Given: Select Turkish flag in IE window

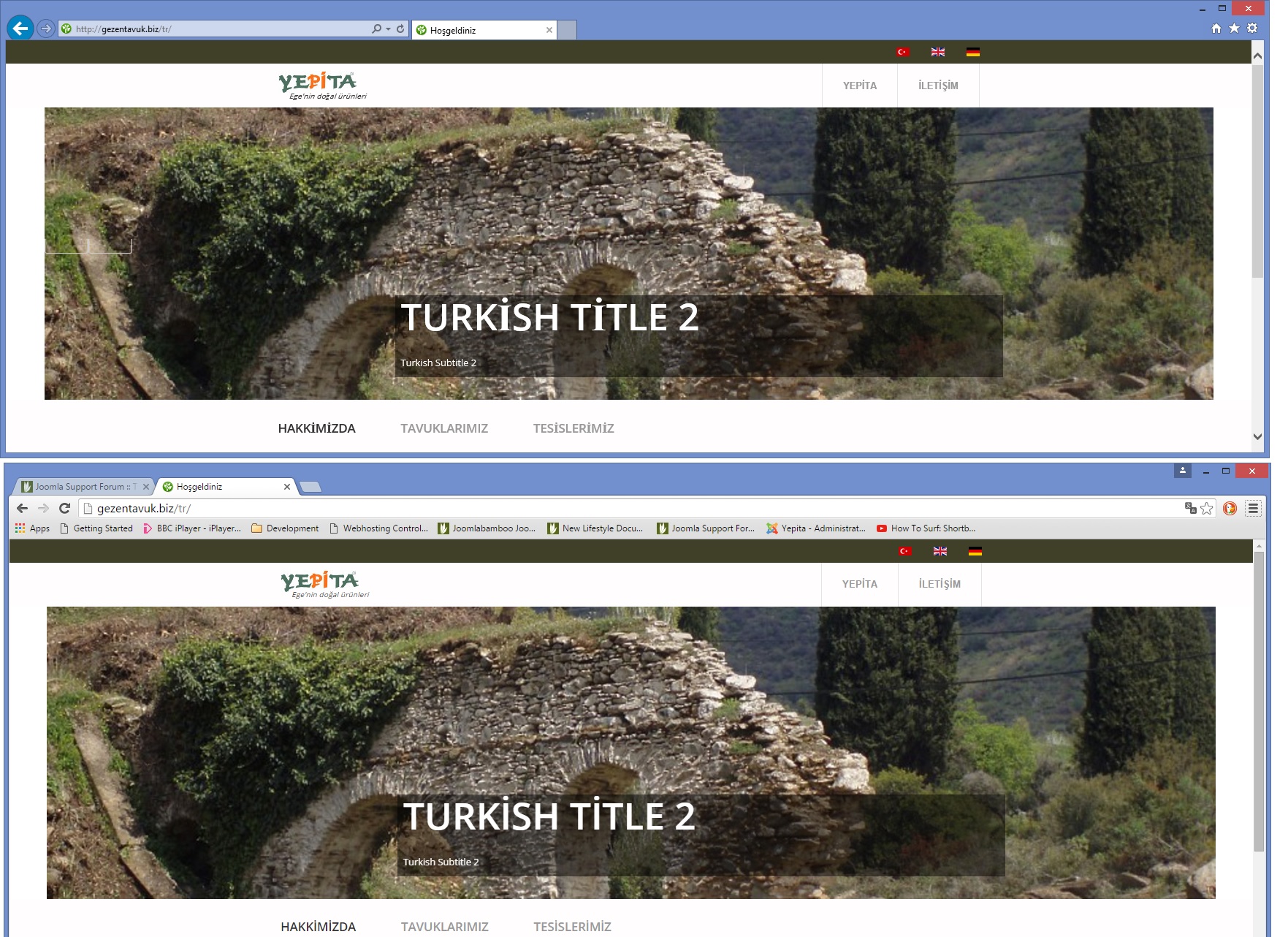Looking at the screenshot, I should [903, 52].
